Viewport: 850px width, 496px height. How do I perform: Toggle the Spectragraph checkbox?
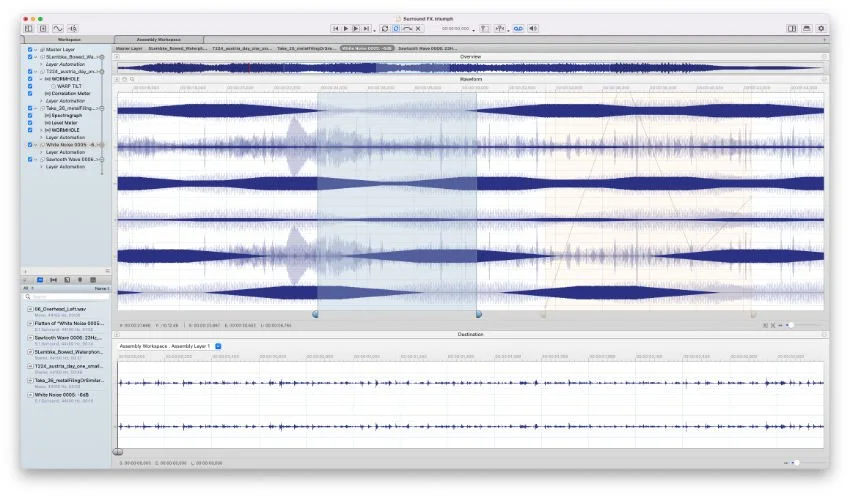[30, 115]
